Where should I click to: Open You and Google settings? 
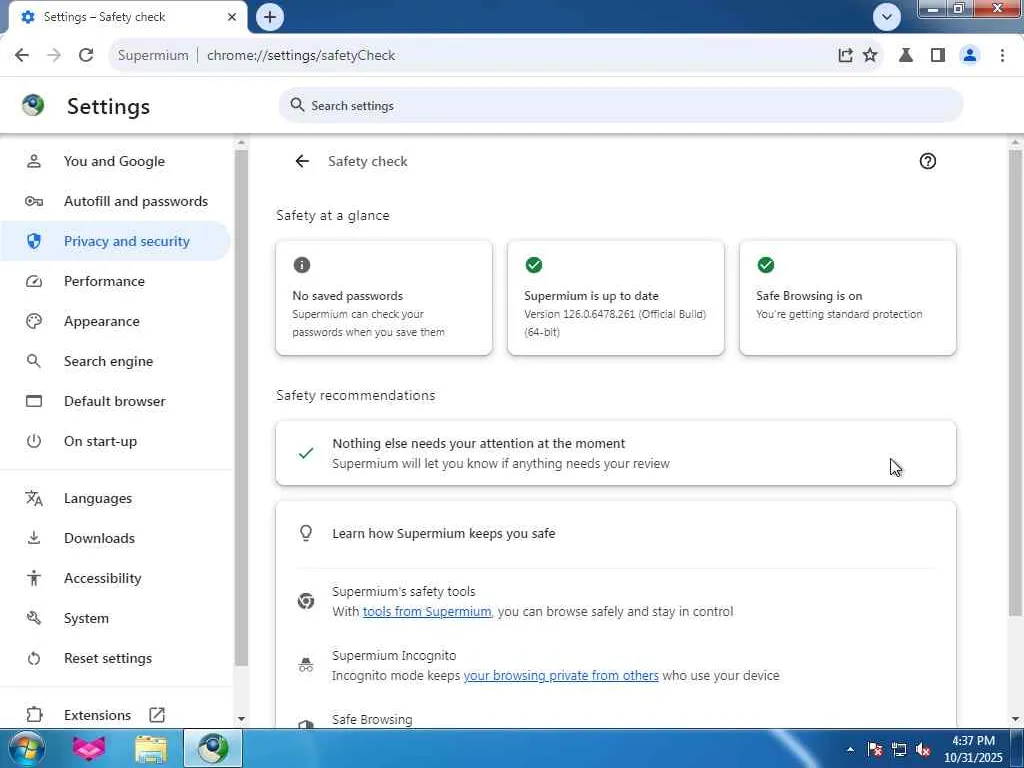tap(115, 161)
